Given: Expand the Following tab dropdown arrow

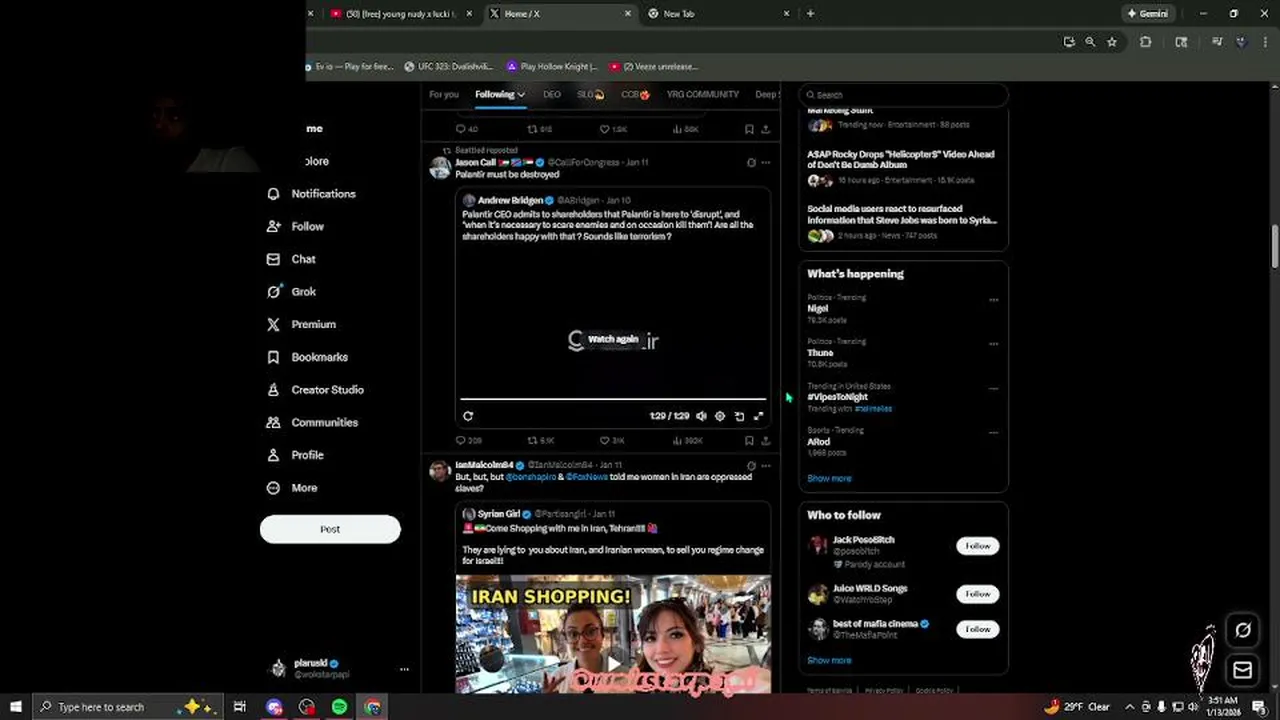Looking at the screenshot, I should coord(521,95).
